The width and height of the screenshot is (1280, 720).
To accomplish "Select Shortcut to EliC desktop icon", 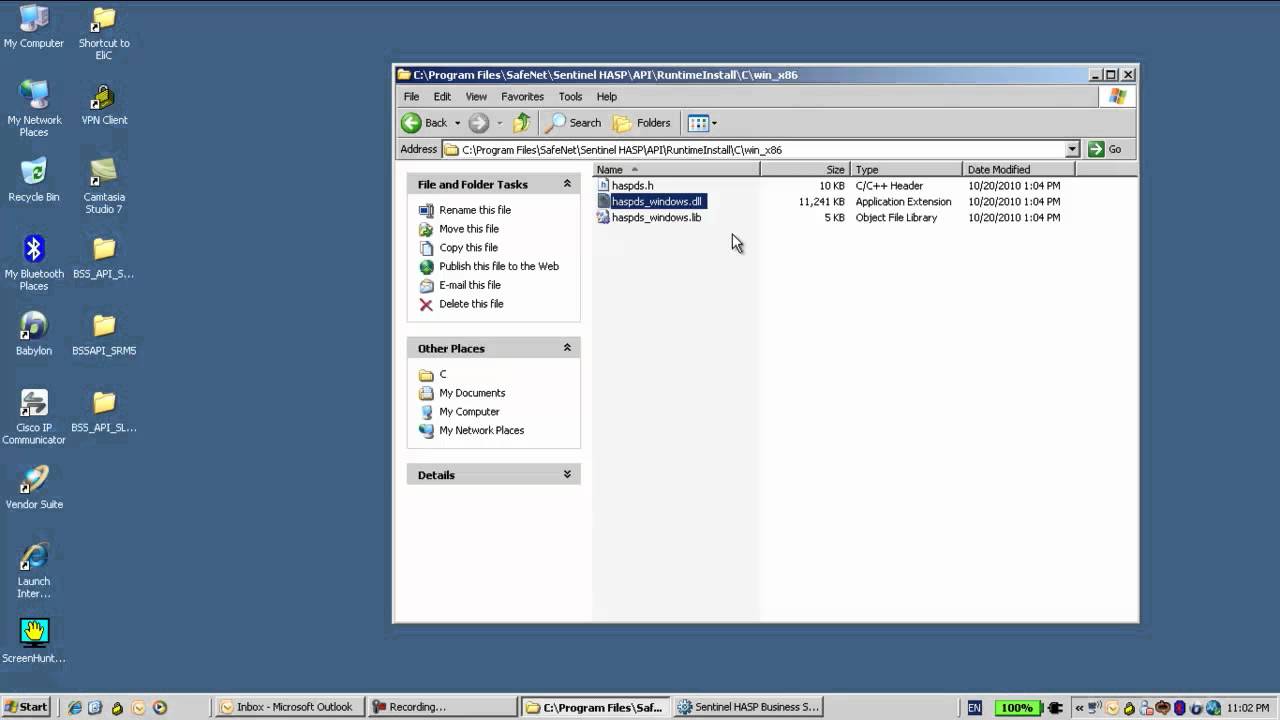I will pos(104,33).
